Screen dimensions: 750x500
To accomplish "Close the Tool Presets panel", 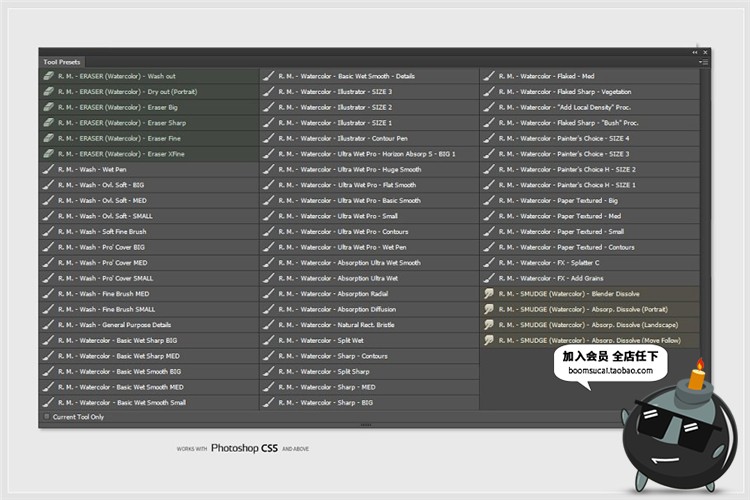I will [x=706, y=51].
